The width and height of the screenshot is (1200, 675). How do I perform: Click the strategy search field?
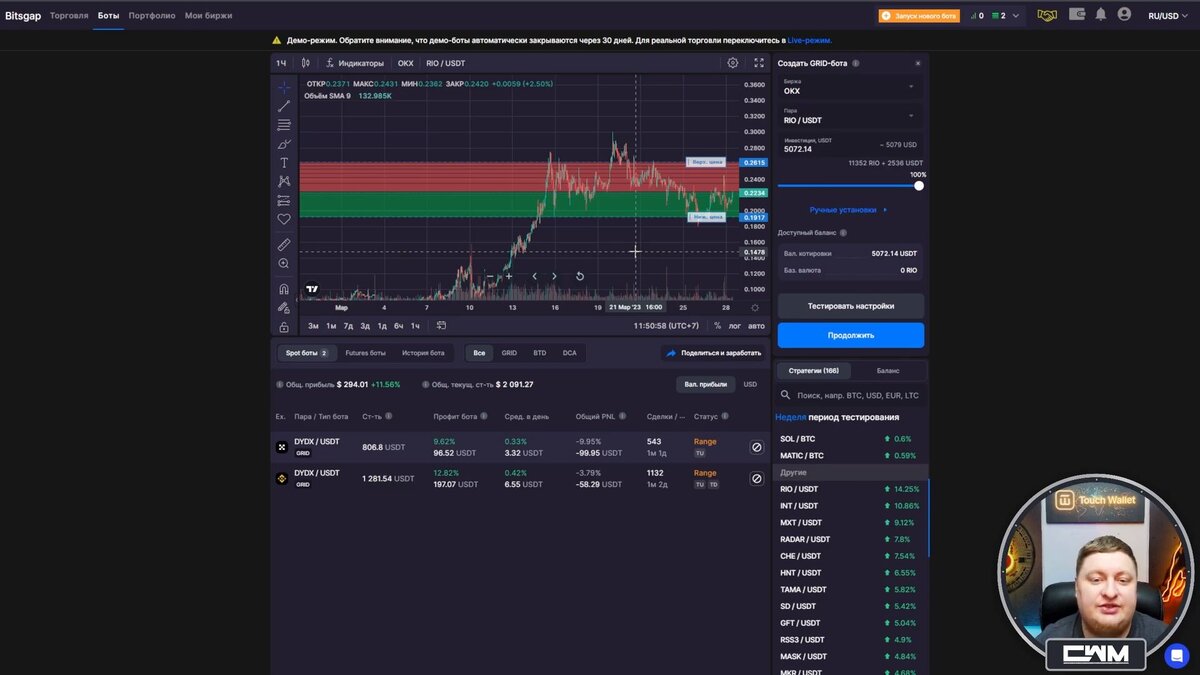(851, 395)
